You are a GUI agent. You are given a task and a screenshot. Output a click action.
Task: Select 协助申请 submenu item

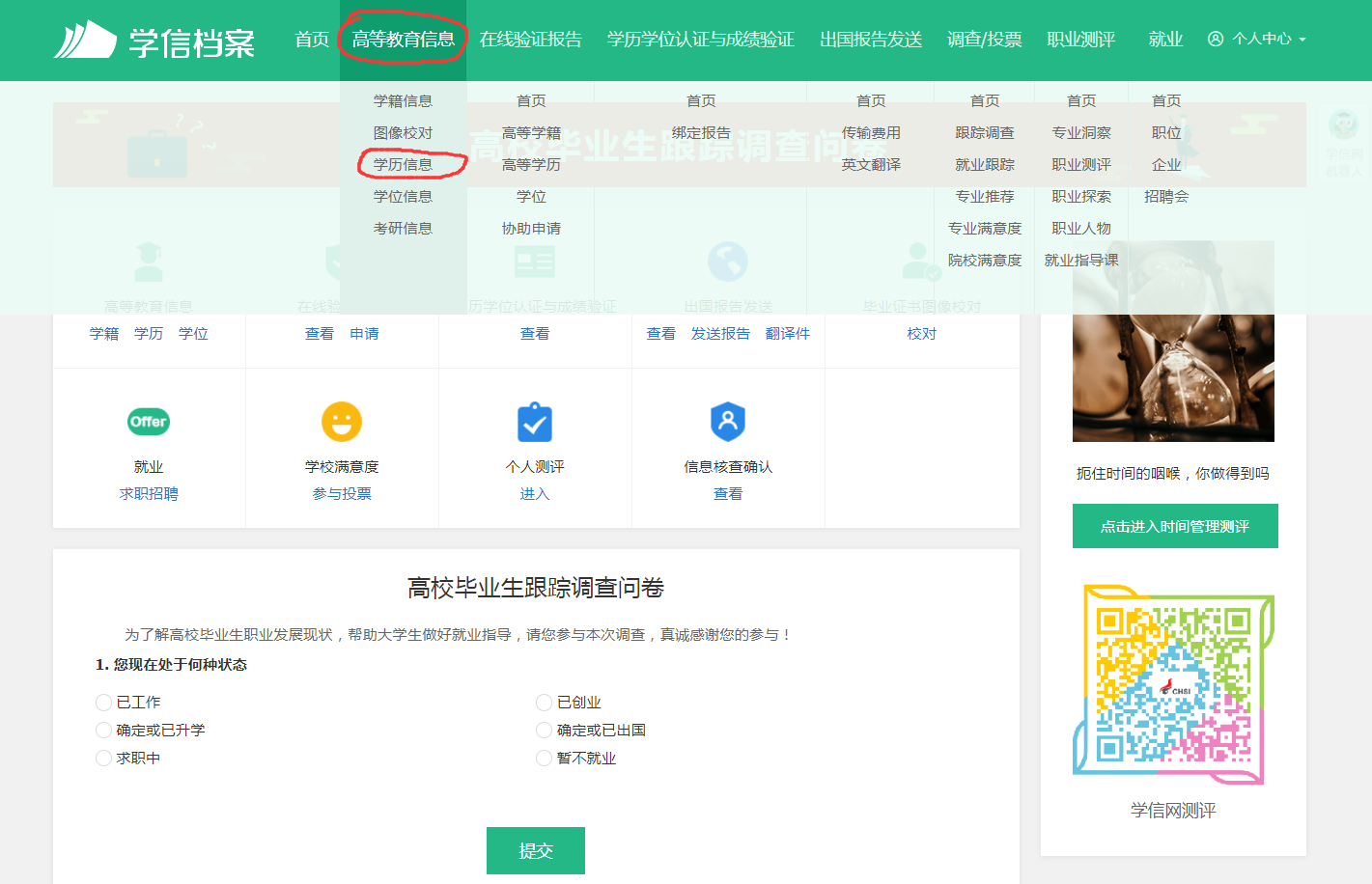531,228
